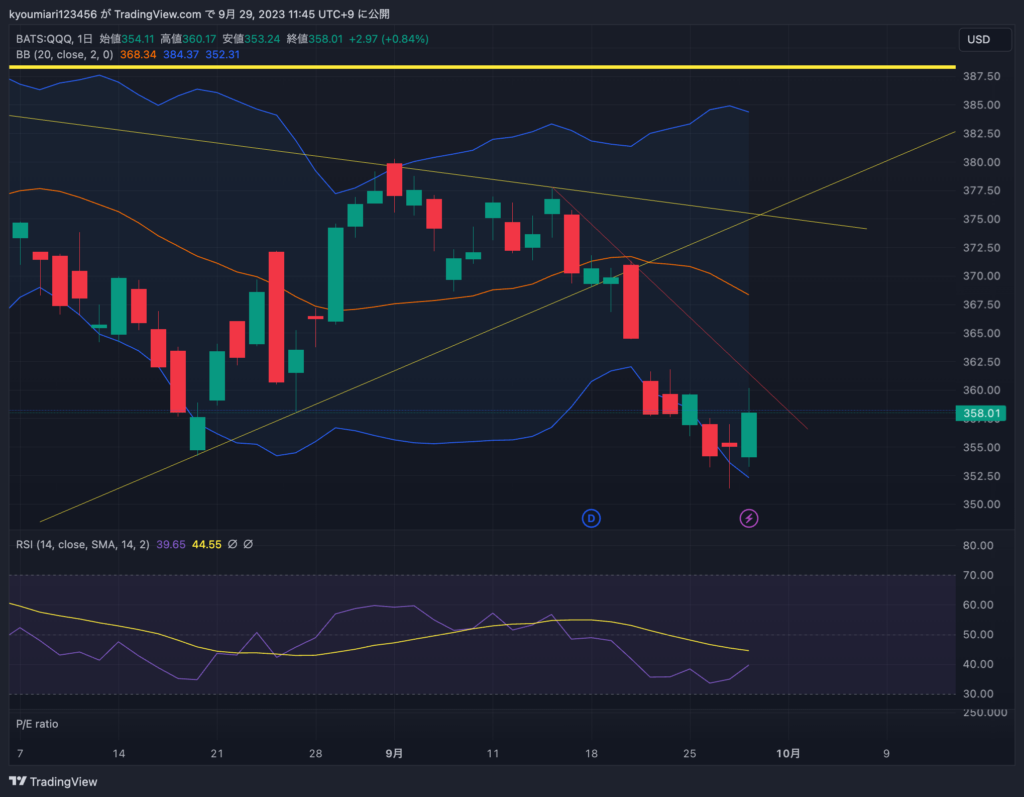Viewport: 1024px width, 797px height.
Task: Click the 10月 label on time axis
Action: pos(788,753)
